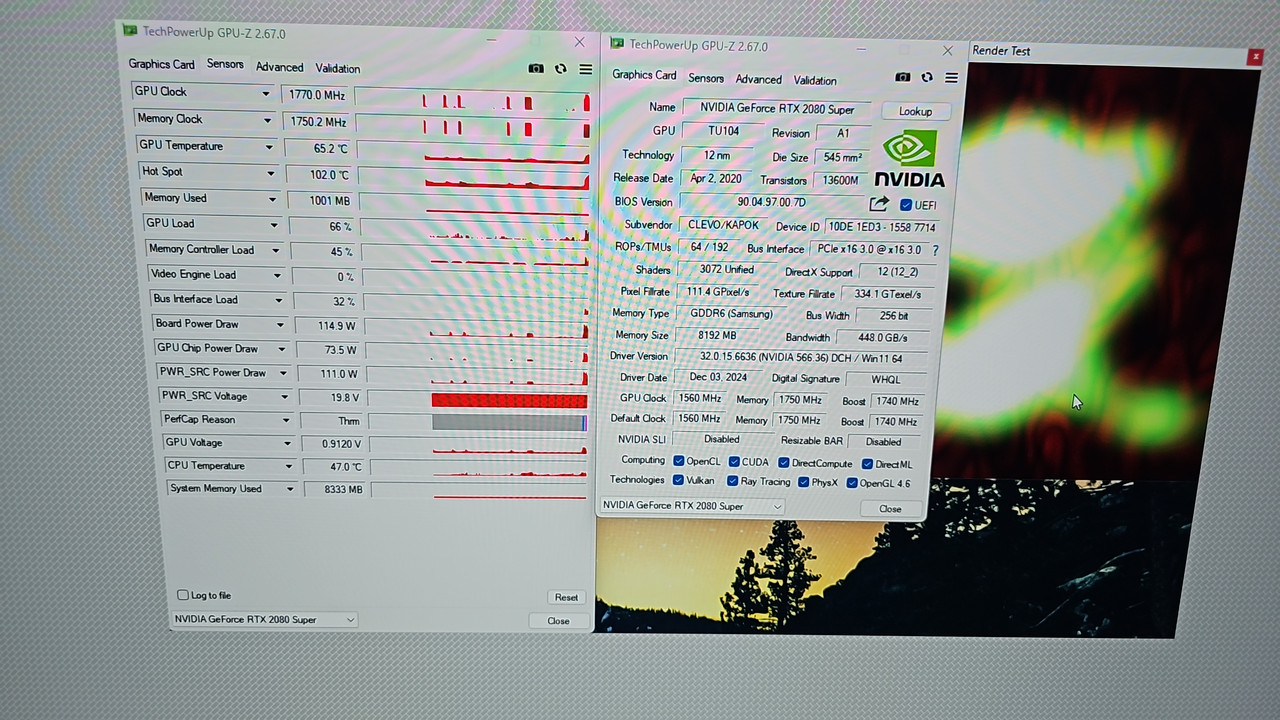Open GPU selector dropdown in Sensors window
The image size is (1280, 720).
click(263, 620)
